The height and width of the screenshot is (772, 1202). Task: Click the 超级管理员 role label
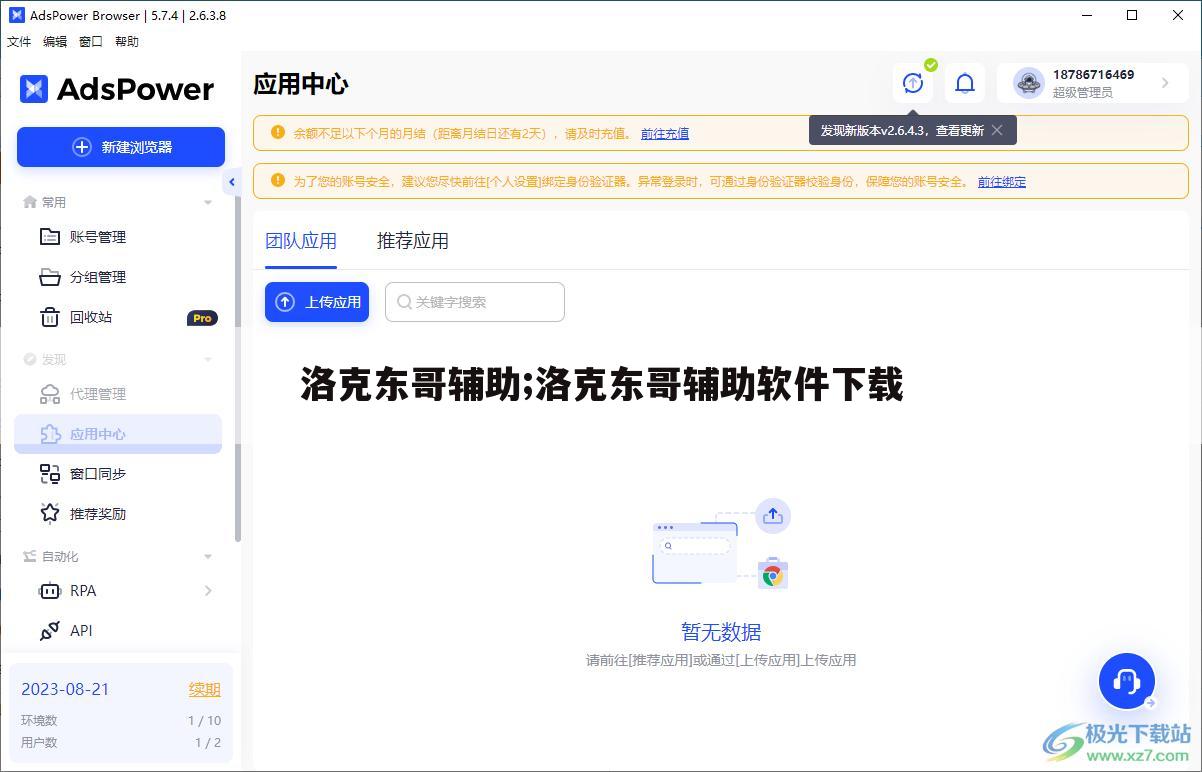pos(1082,93)
